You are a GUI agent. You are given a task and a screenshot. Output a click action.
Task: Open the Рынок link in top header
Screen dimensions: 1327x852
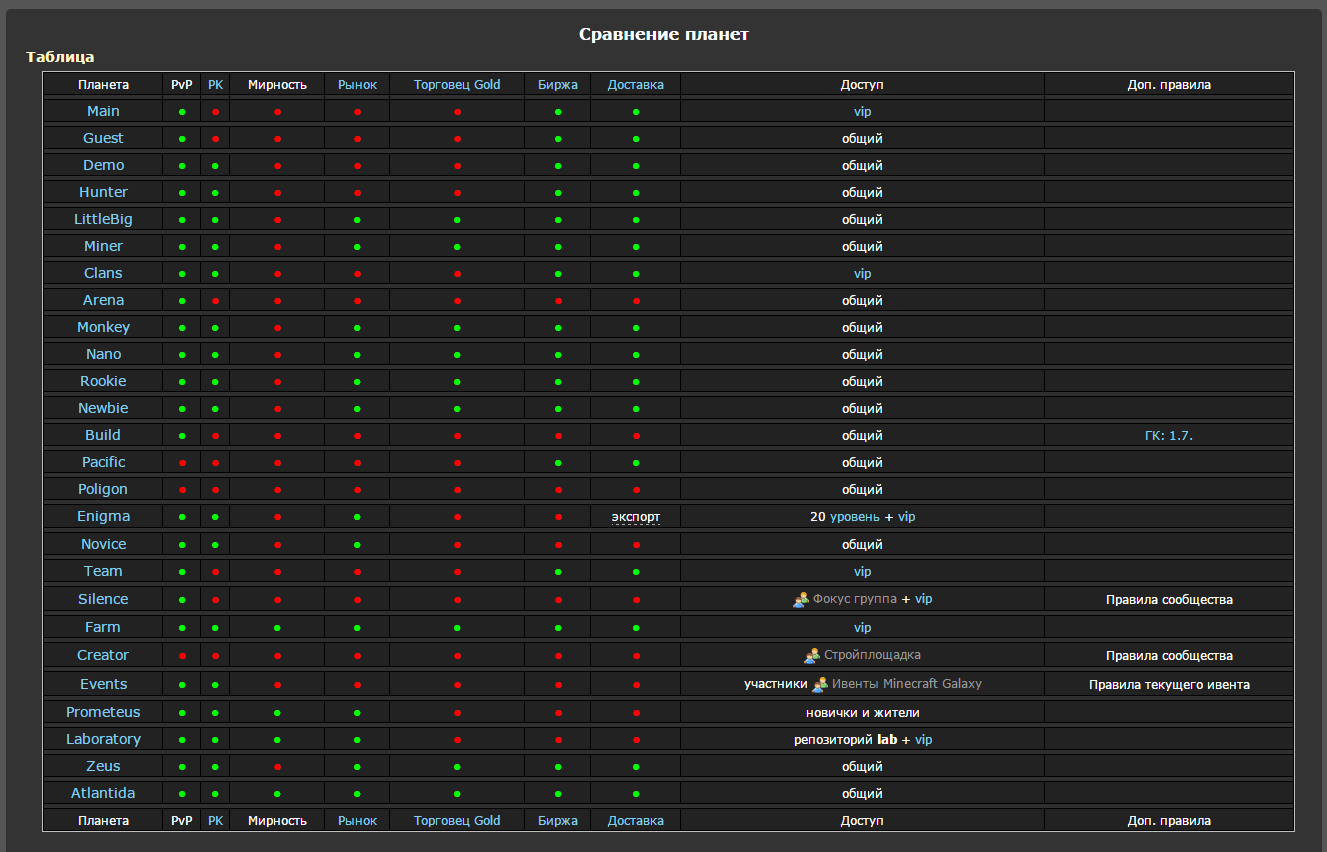pos(357,85)
